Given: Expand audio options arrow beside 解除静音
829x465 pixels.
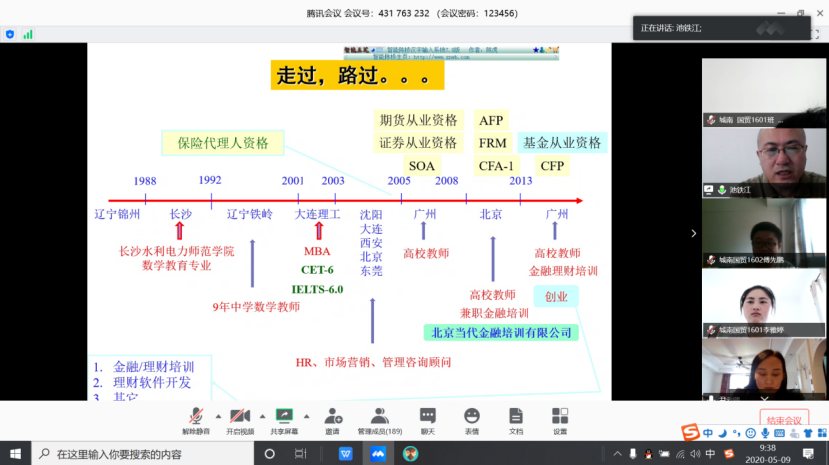Looking at the screenshot, I should pyautogui.click(x=217, y=414).
